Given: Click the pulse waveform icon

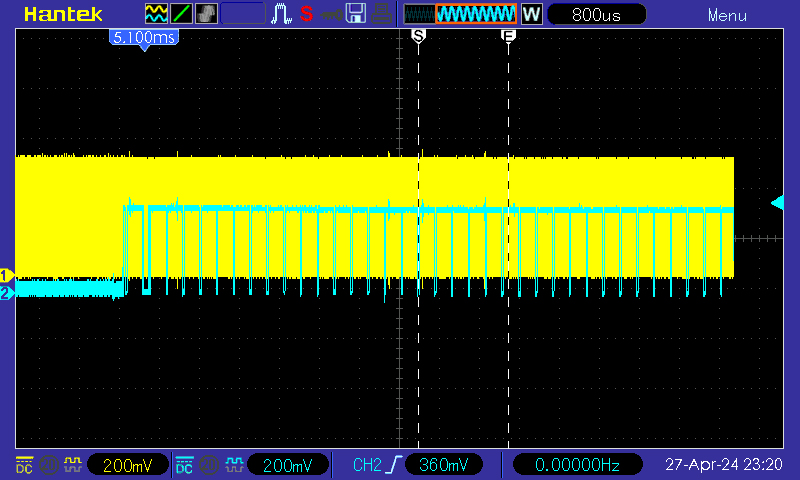Looking at the screenshot, I should 281,14.
